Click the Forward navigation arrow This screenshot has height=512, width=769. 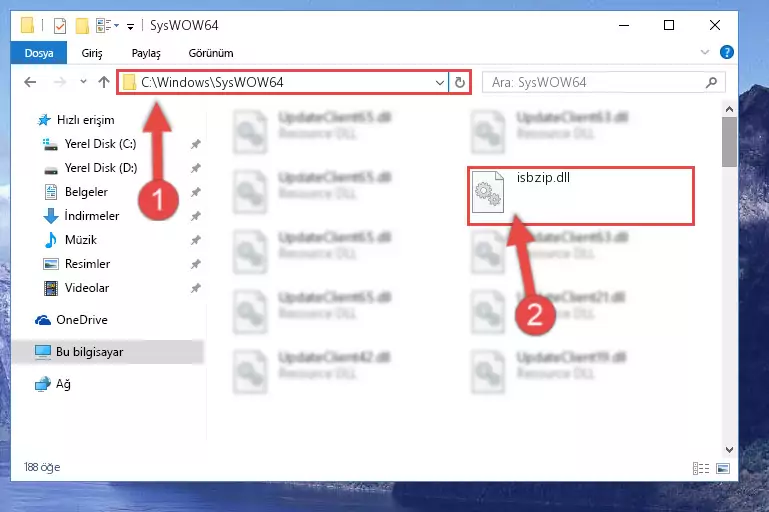(59, 82)
